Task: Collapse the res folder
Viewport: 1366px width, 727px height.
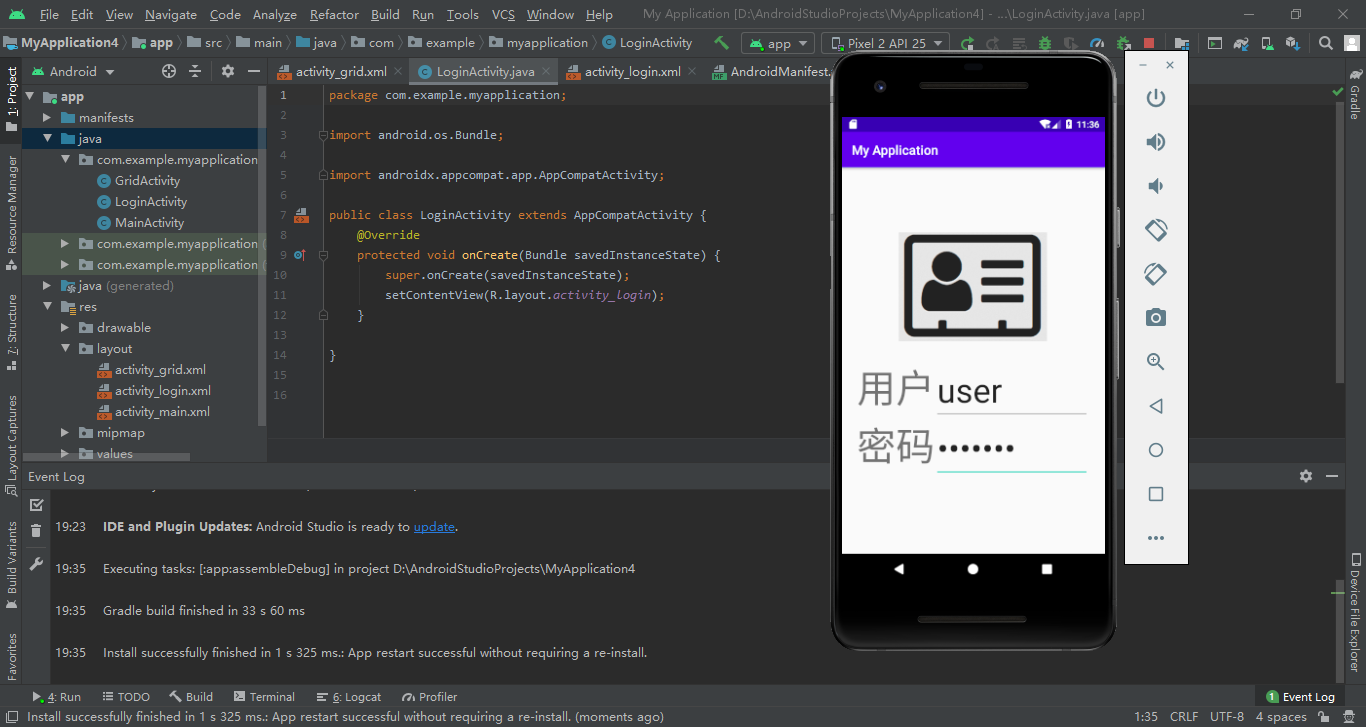Action: (x=47, y=307)
